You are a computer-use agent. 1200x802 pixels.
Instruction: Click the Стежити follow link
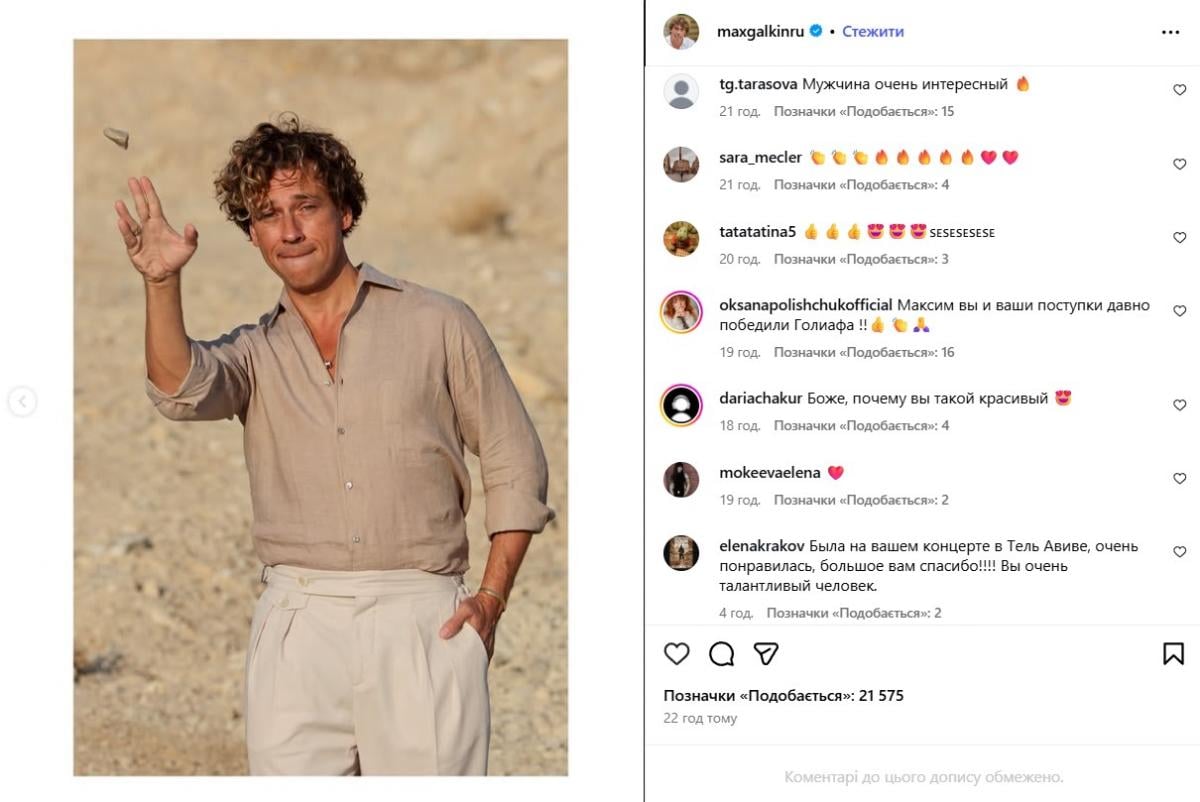coord(872,32)
